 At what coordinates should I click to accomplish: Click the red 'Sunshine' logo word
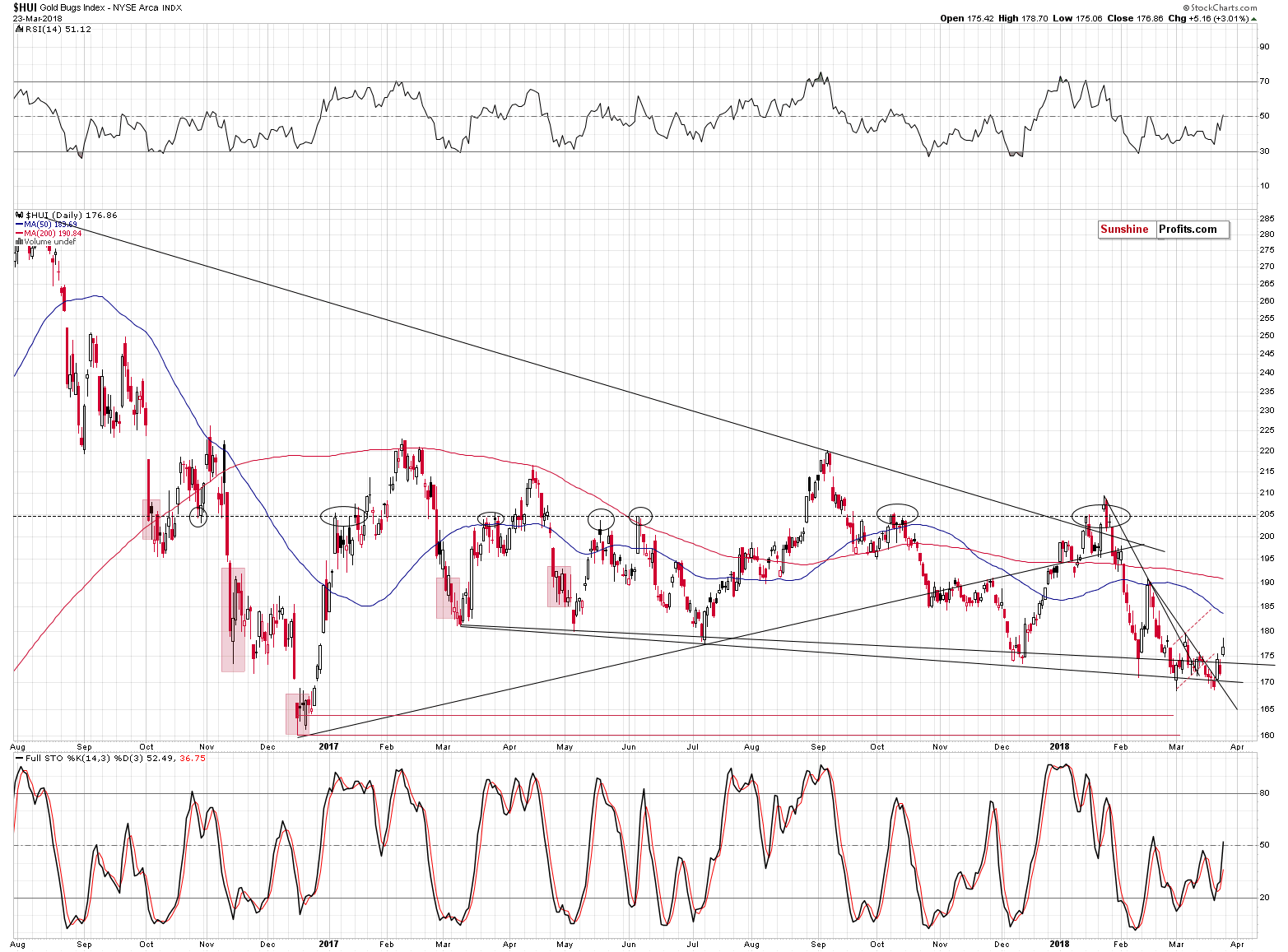(1124, 230)
